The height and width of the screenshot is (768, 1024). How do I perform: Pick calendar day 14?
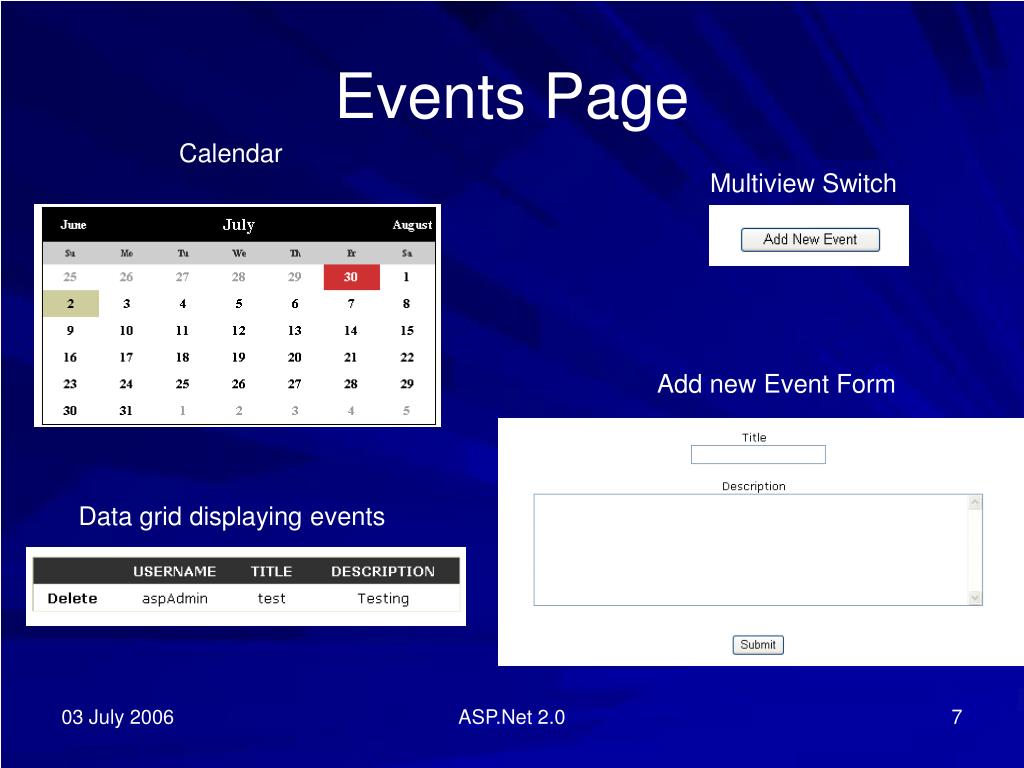(351, 330)
